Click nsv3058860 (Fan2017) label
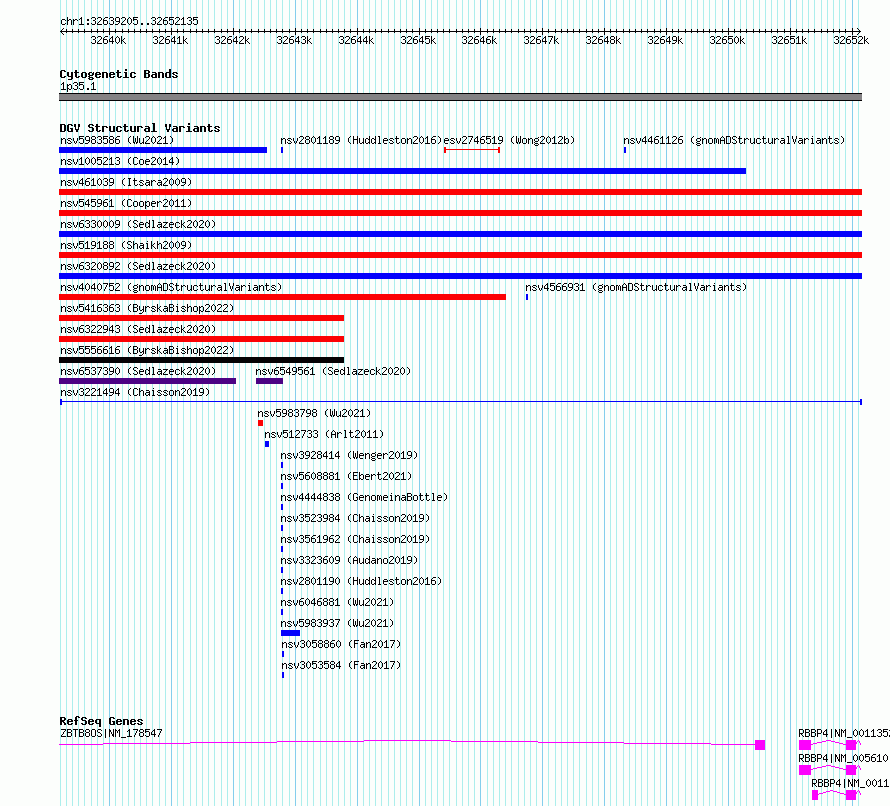The image size is (890, 806). [341, 644]
